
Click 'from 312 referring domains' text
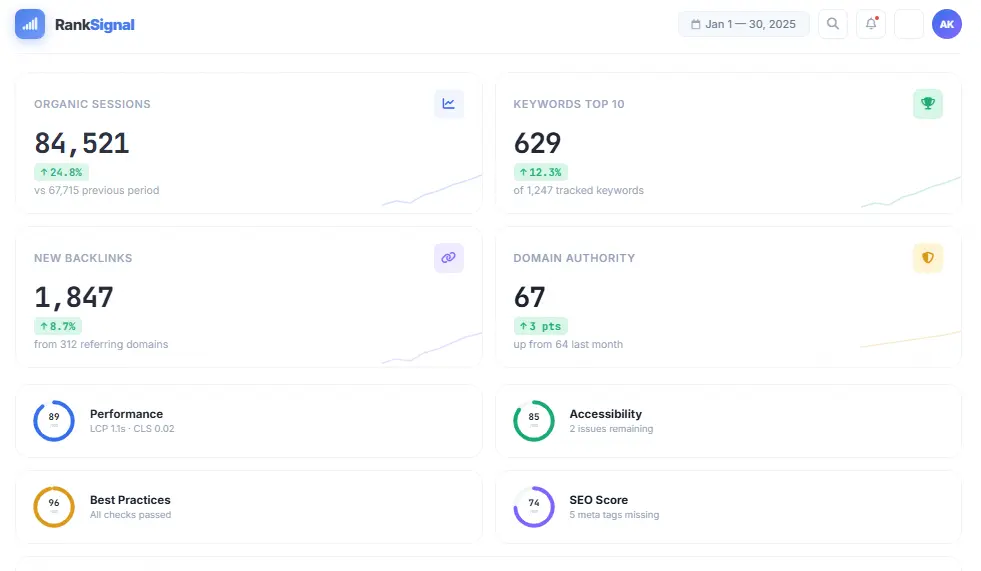point(101,344)
